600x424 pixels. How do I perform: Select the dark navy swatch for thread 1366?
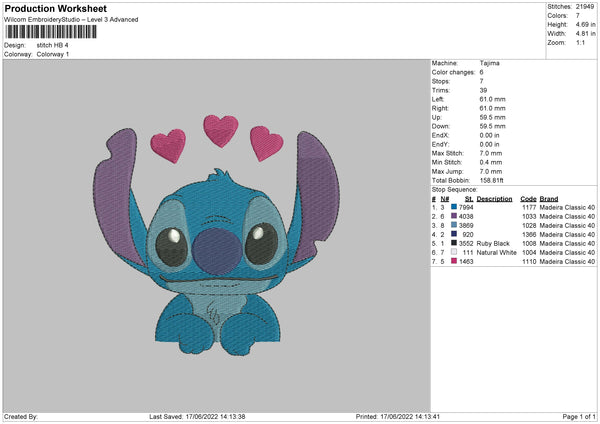[454, 234]
